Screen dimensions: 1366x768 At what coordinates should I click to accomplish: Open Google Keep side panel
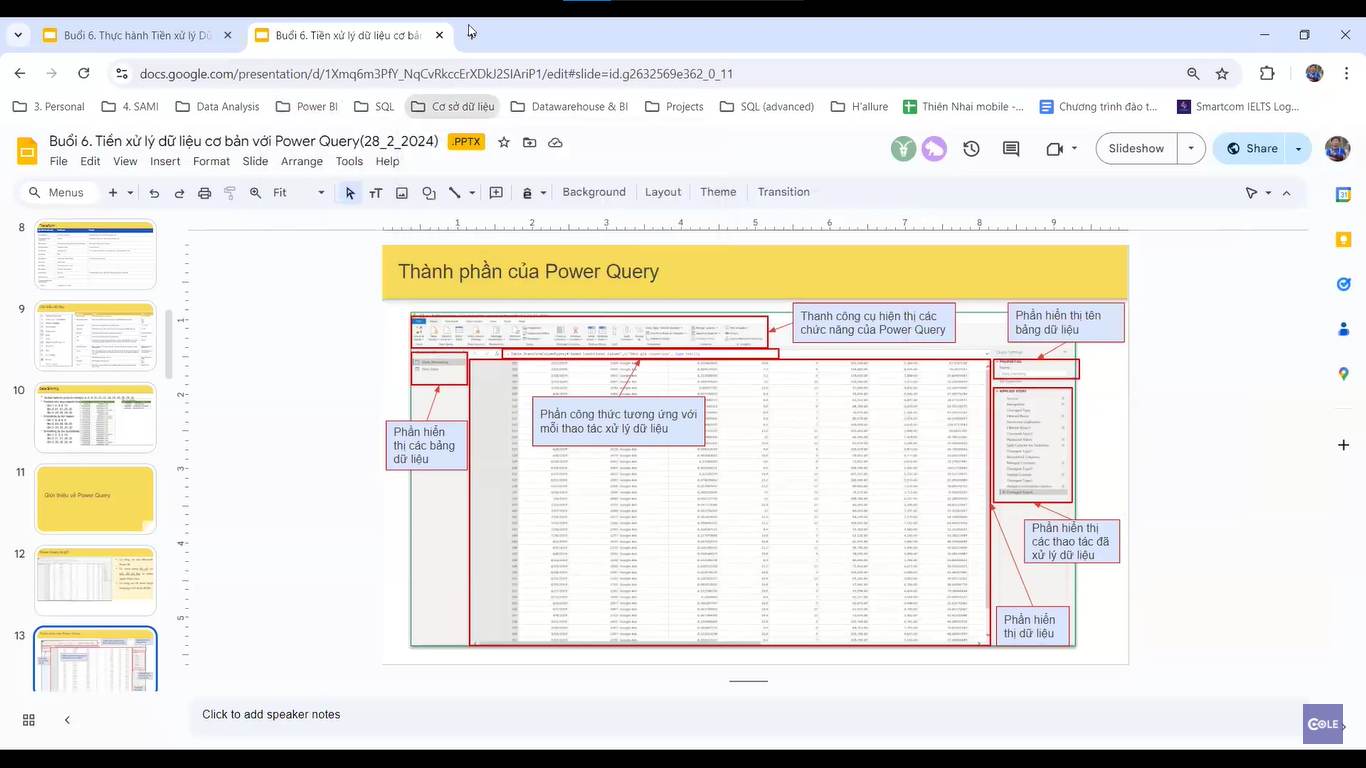(1343, 240)
